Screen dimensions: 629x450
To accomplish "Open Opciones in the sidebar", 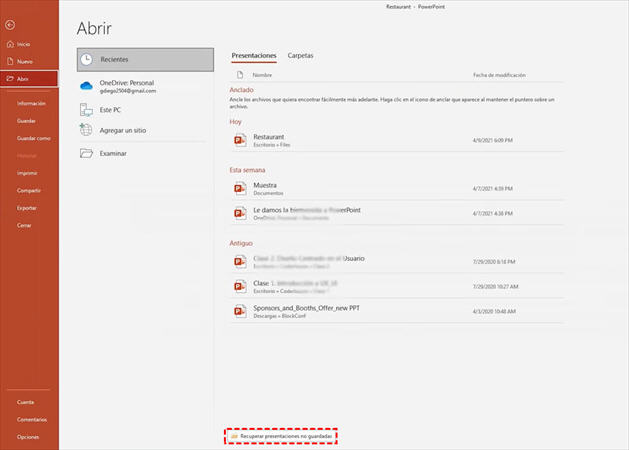I will (28, 437).
